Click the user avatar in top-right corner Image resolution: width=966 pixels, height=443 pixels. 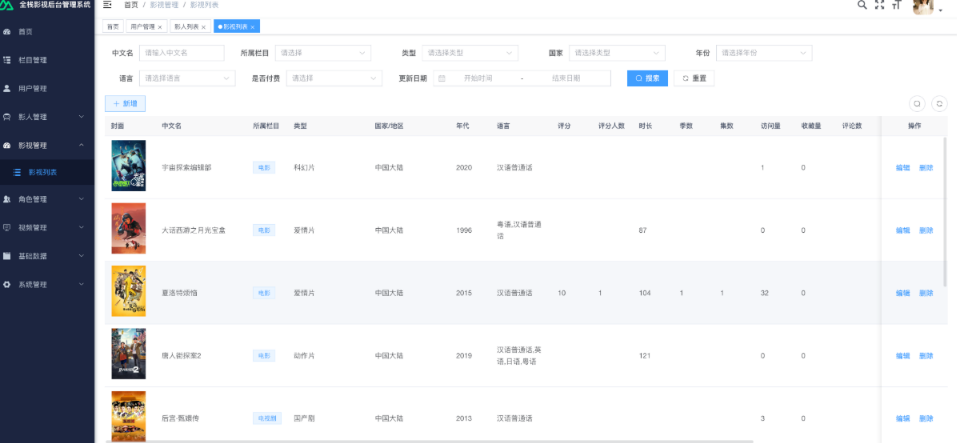923,6
